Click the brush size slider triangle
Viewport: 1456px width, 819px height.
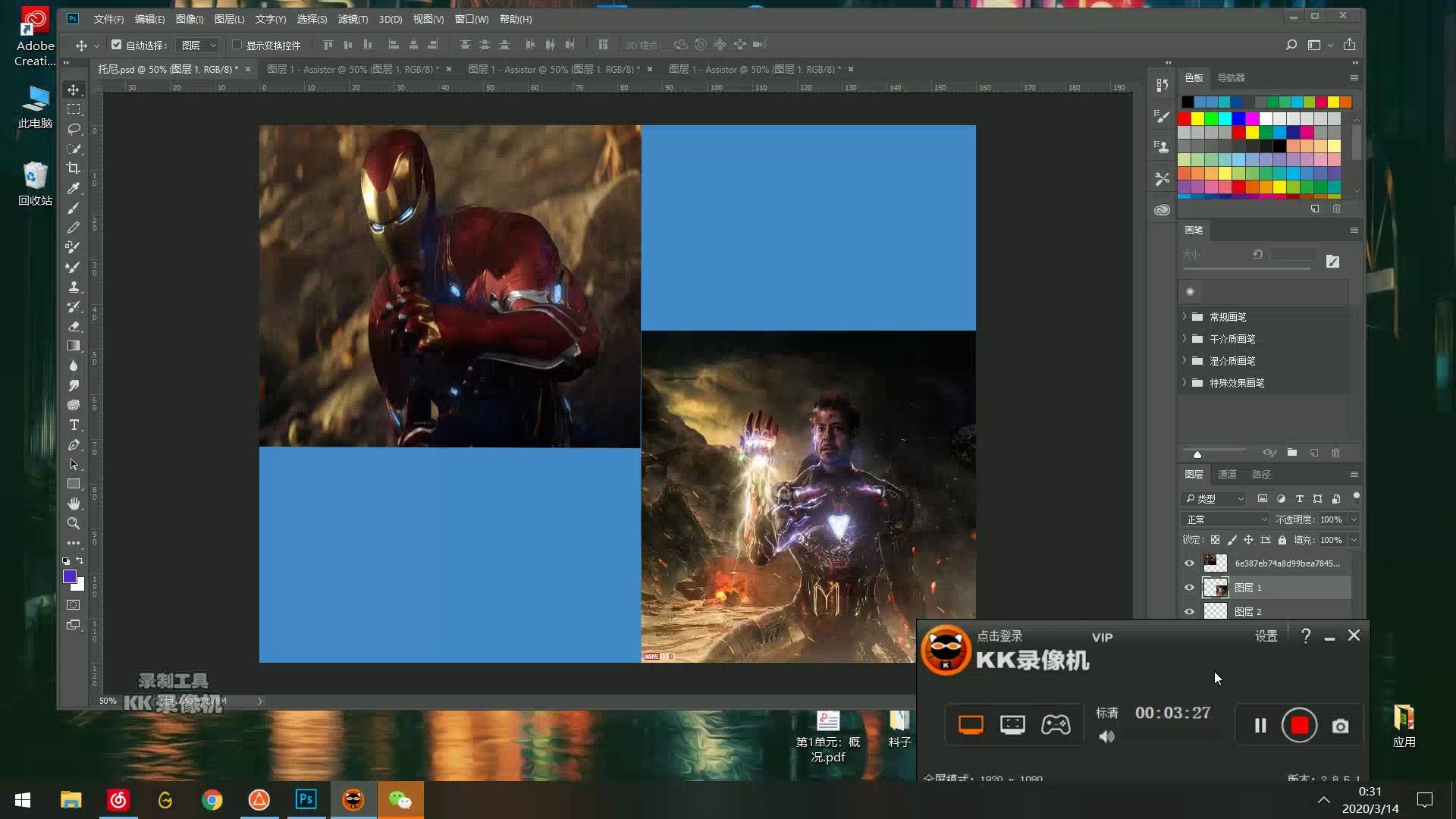click(1197, 454)
